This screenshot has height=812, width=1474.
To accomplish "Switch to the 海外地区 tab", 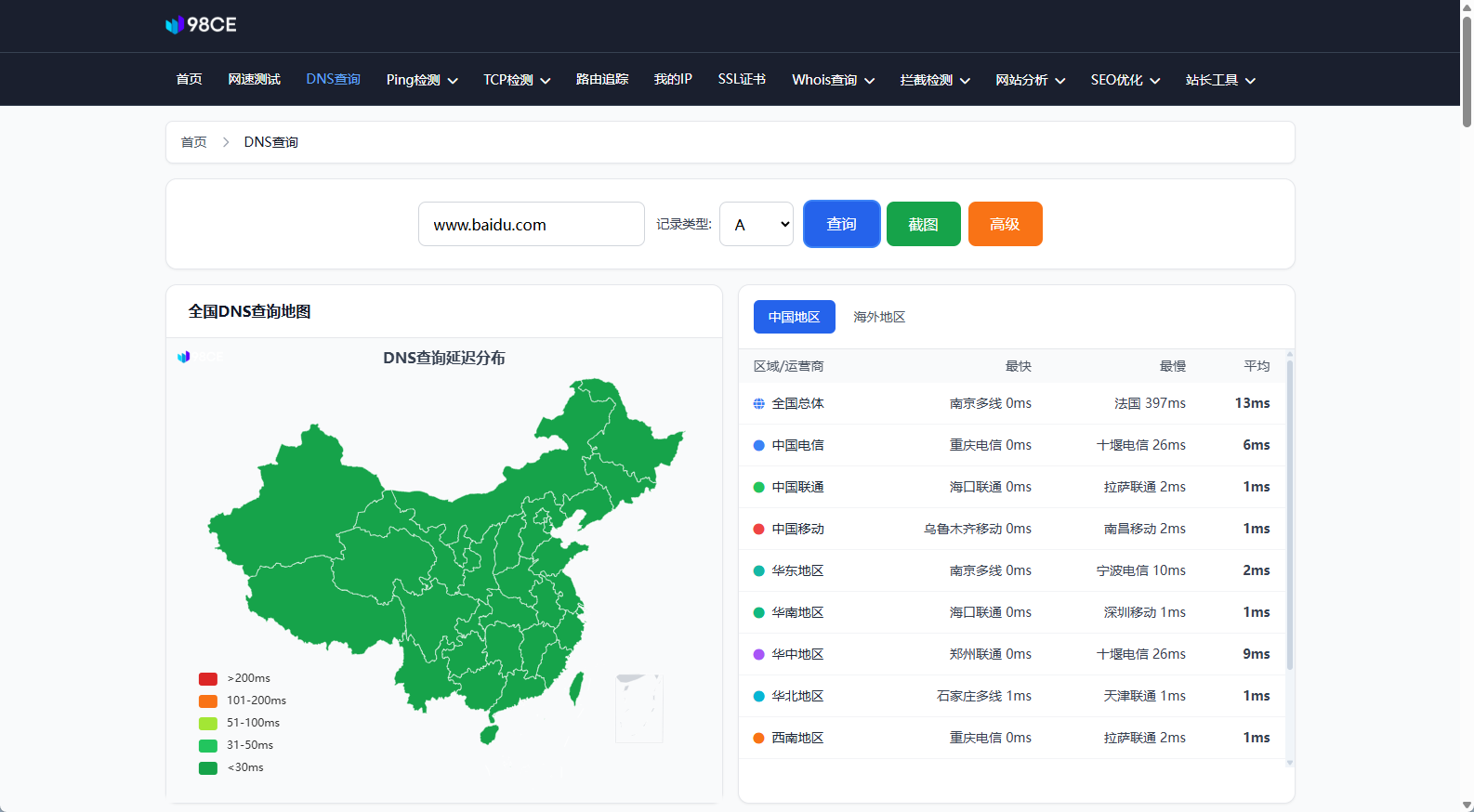I will tap(878, 317).
